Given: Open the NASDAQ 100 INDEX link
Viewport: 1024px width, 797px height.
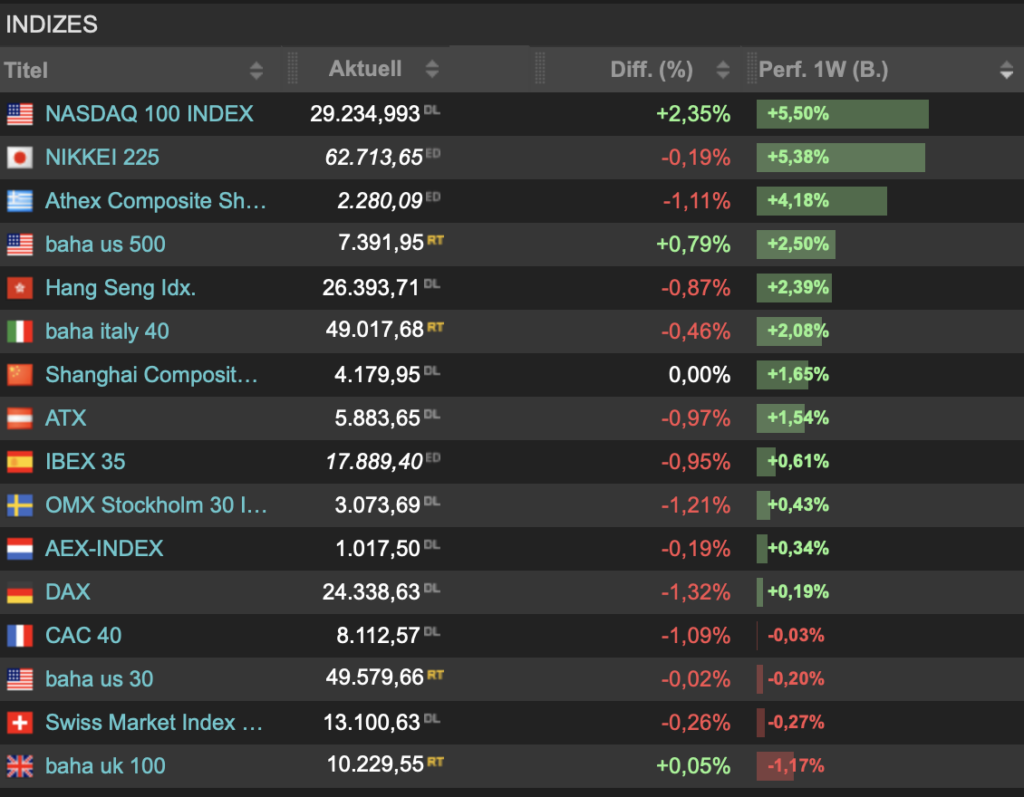Looking at the screenshot, I should point(149,114).
